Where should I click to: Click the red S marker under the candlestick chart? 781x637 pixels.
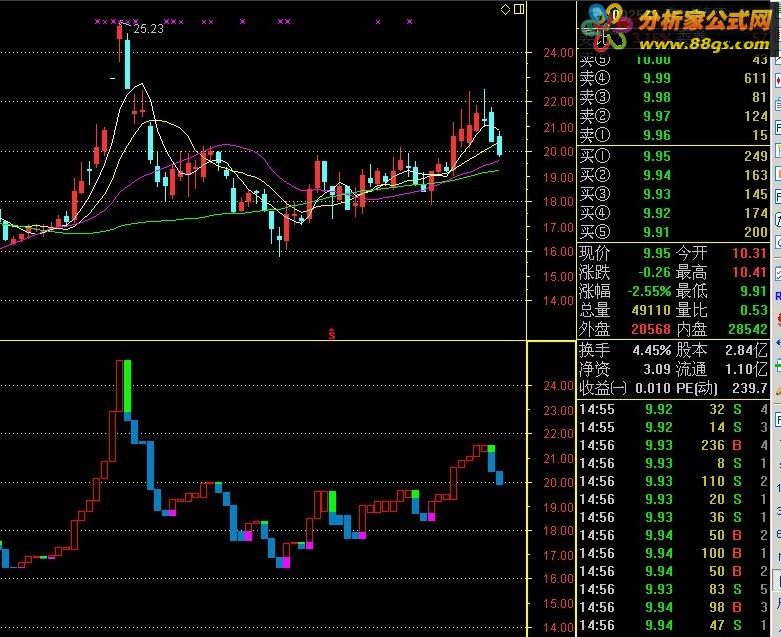pyautogui.click(x=332, y=334)
